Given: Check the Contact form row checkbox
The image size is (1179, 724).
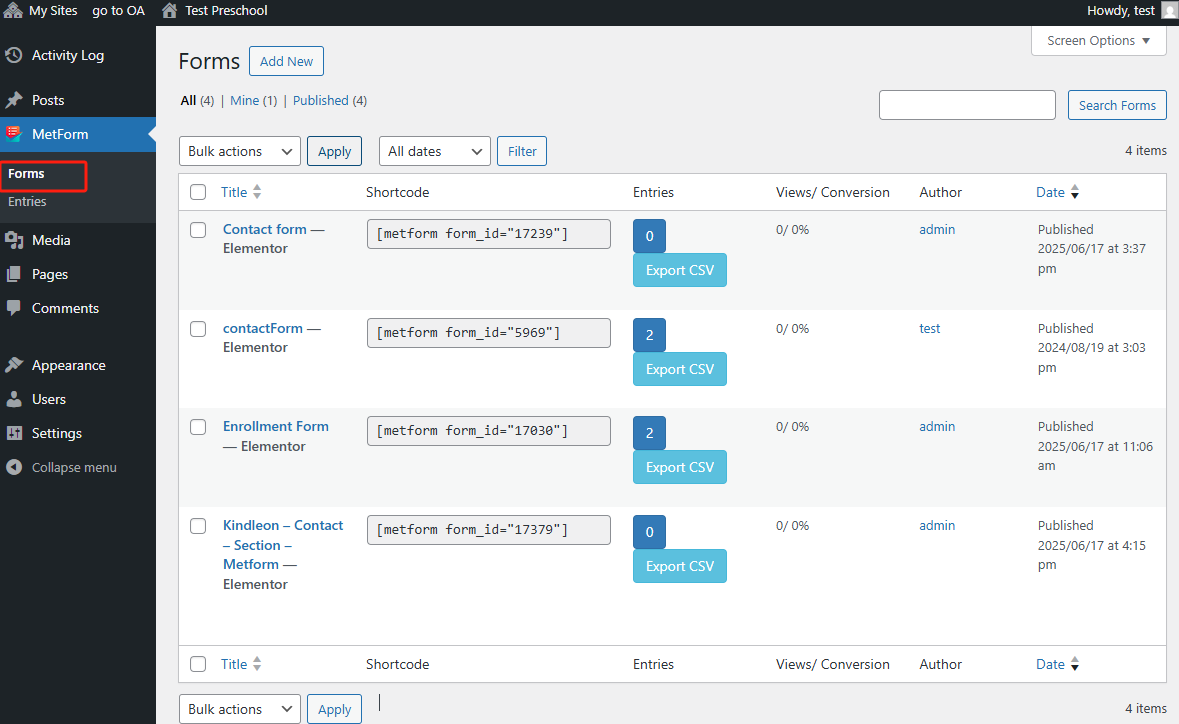Looking at the screenshot, I should tap(198, 230).
